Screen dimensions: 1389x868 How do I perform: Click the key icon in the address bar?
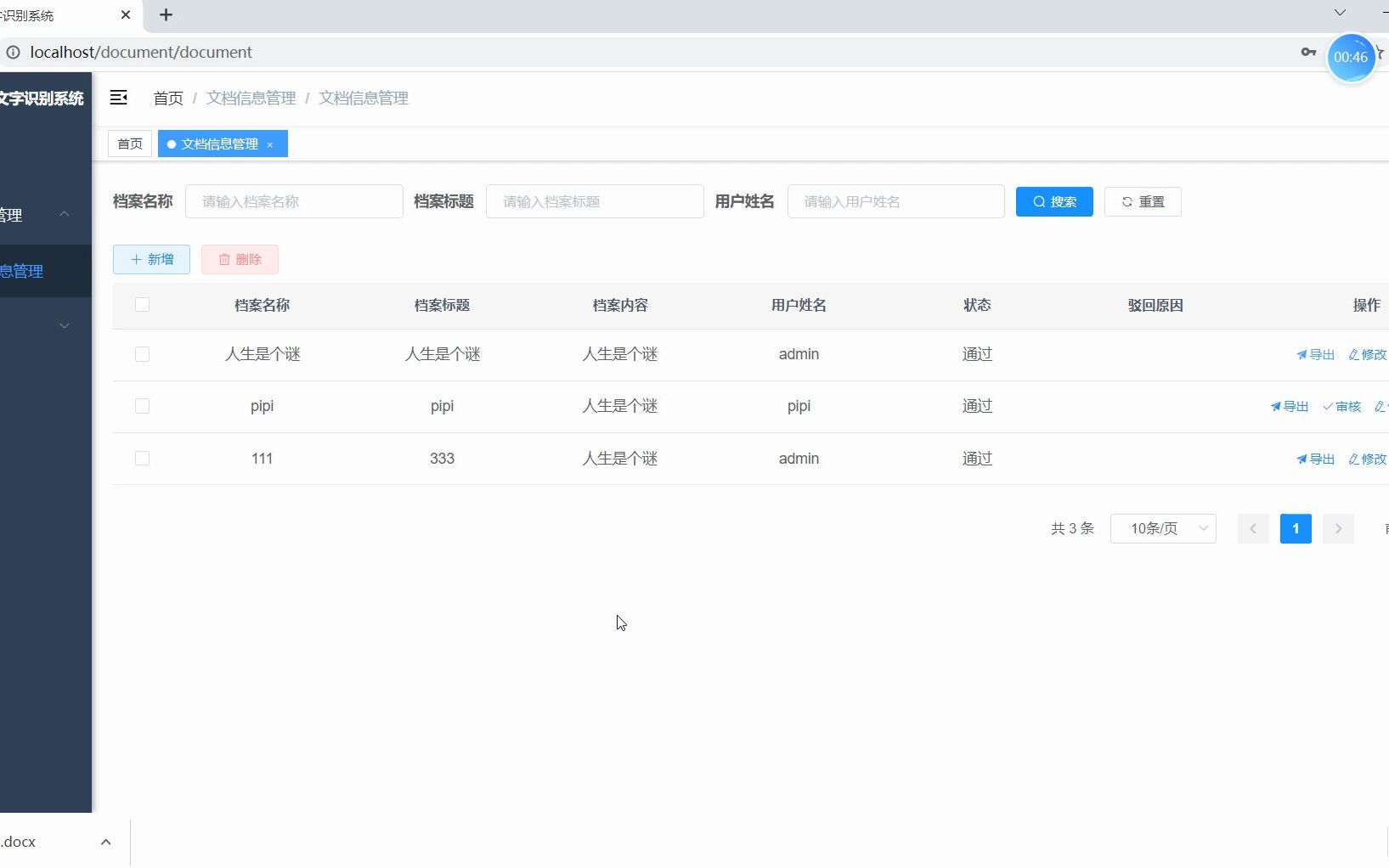pyautogui.click(x=1308, y=52)
